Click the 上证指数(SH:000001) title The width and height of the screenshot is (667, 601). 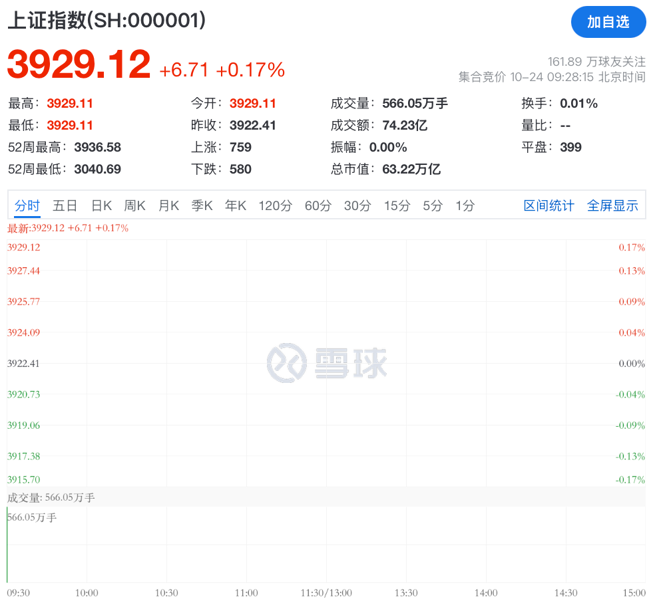coord(107,21)
